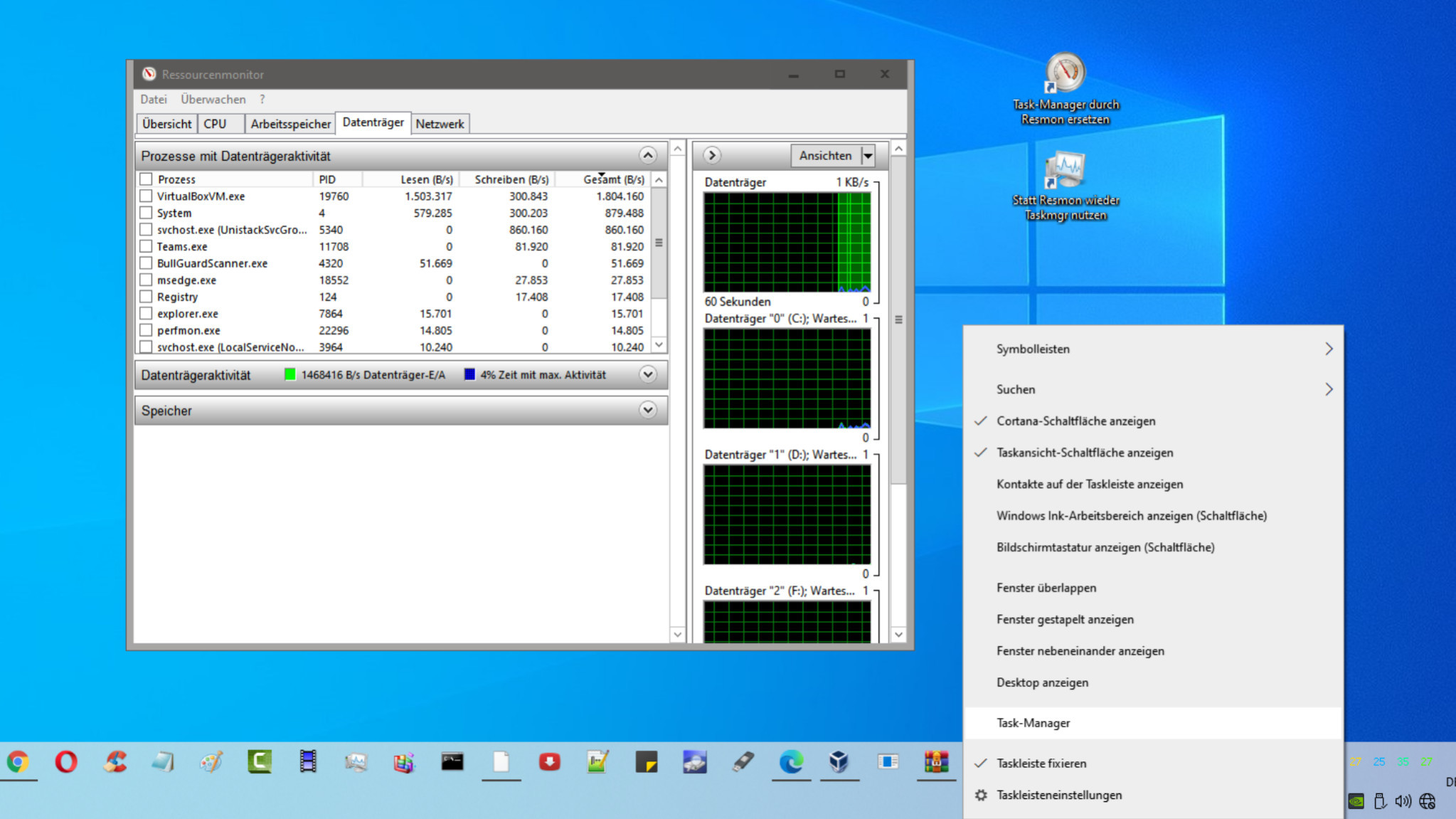Switch to the Übersicht tab
1456x819 pixels.
pos(166,124)
